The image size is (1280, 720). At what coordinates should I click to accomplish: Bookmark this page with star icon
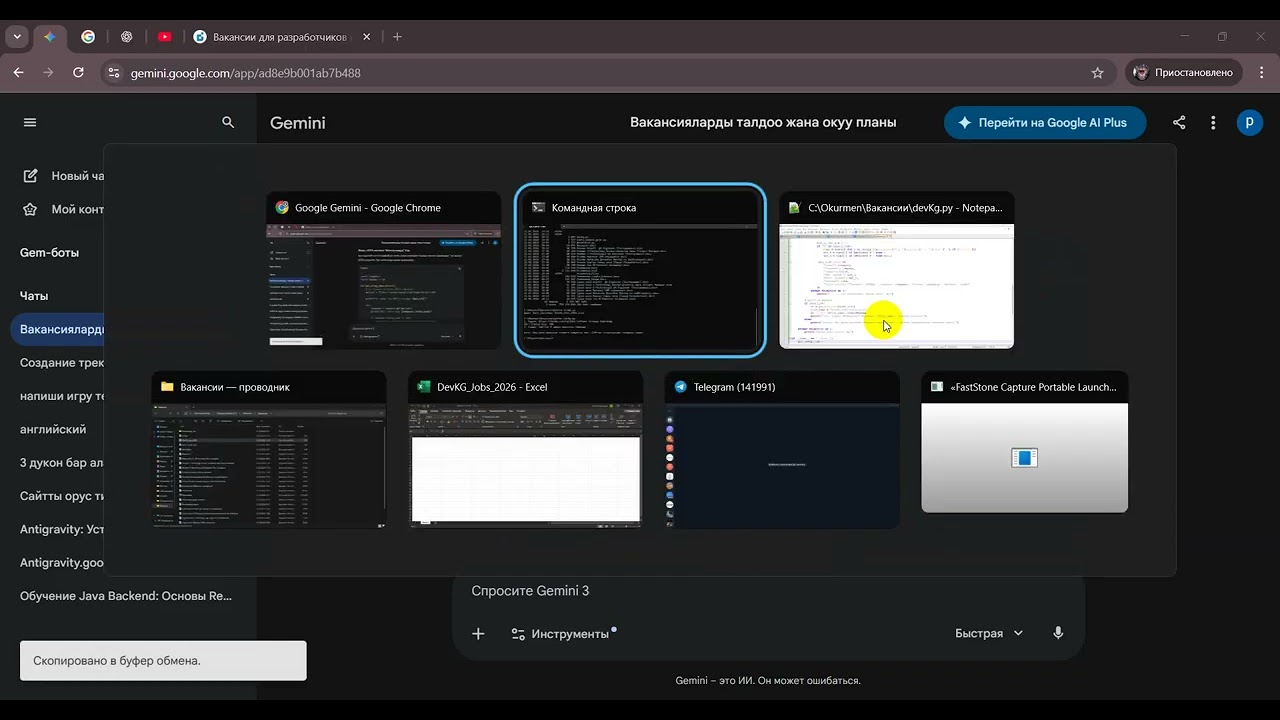[1097, 73]
